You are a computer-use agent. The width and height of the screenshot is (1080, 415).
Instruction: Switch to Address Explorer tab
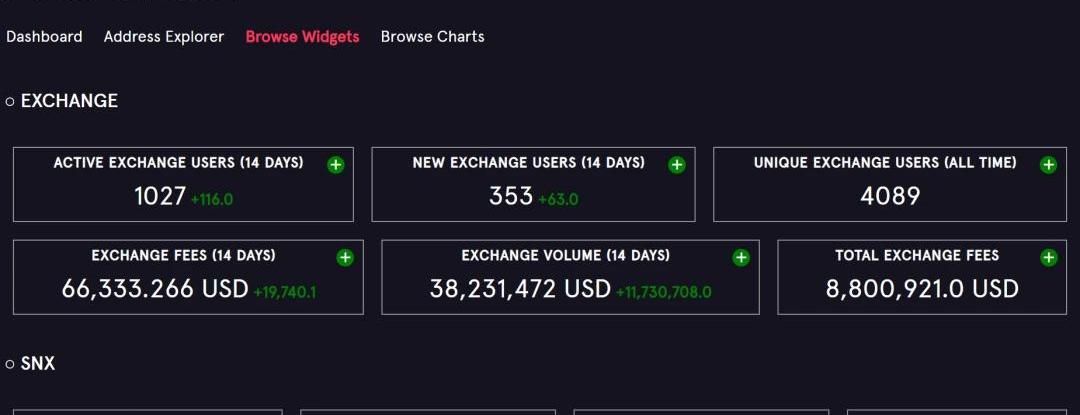pyautogui.click(x=164, y=37)
